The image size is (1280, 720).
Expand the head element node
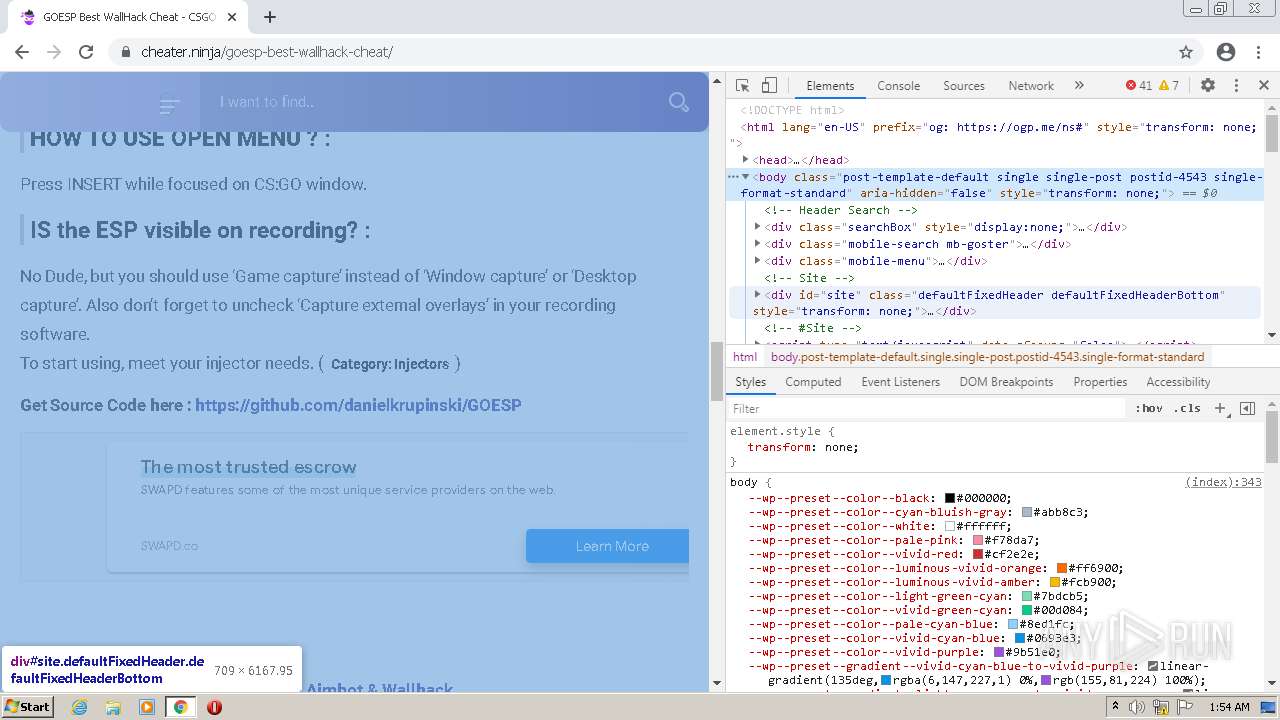coord(746,160)
